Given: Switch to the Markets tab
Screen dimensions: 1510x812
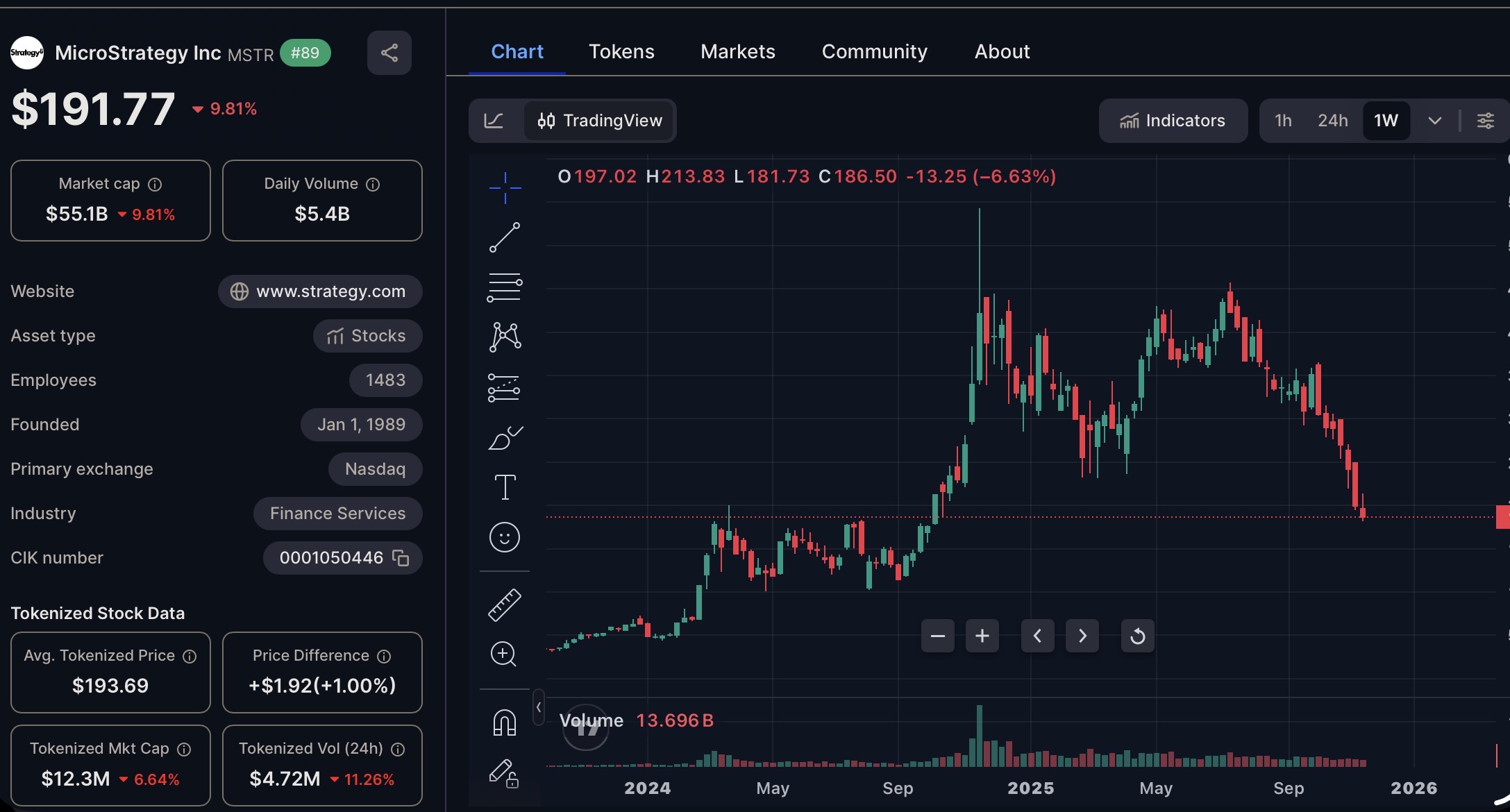Looking at the screenshot, I should click(x=737, y=51).
